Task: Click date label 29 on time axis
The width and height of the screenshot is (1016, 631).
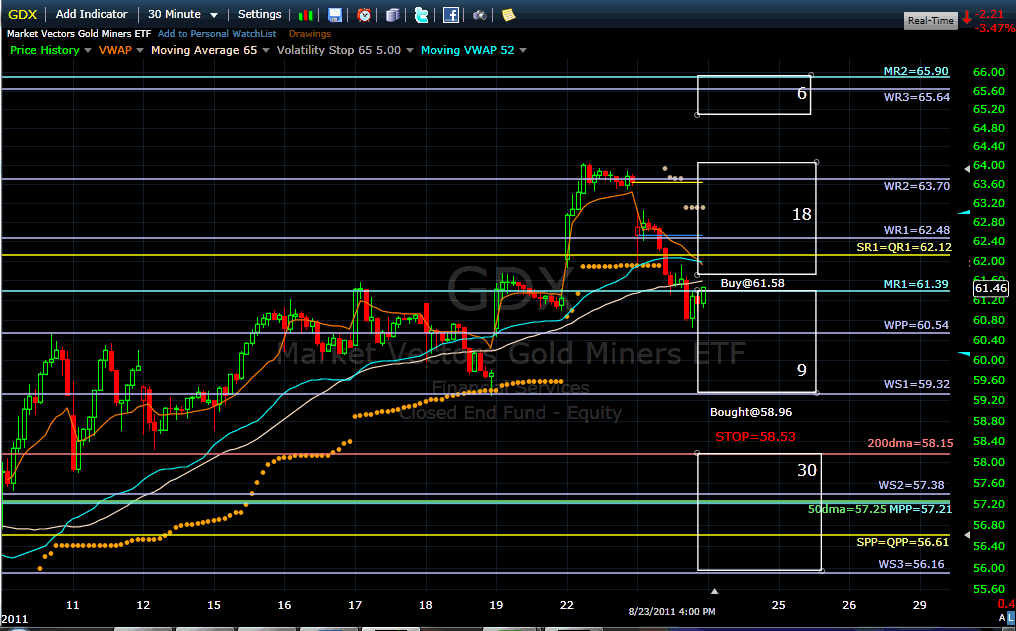Action: point(919,605)
